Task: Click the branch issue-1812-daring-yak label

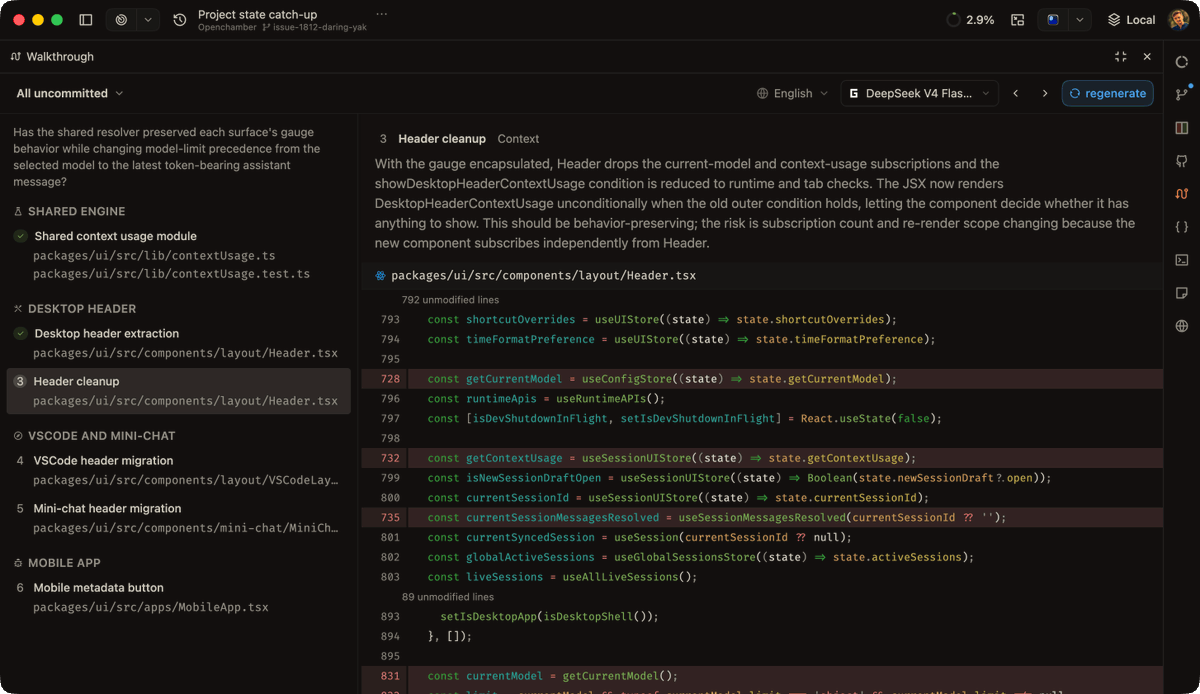Action: click(314, 27)
